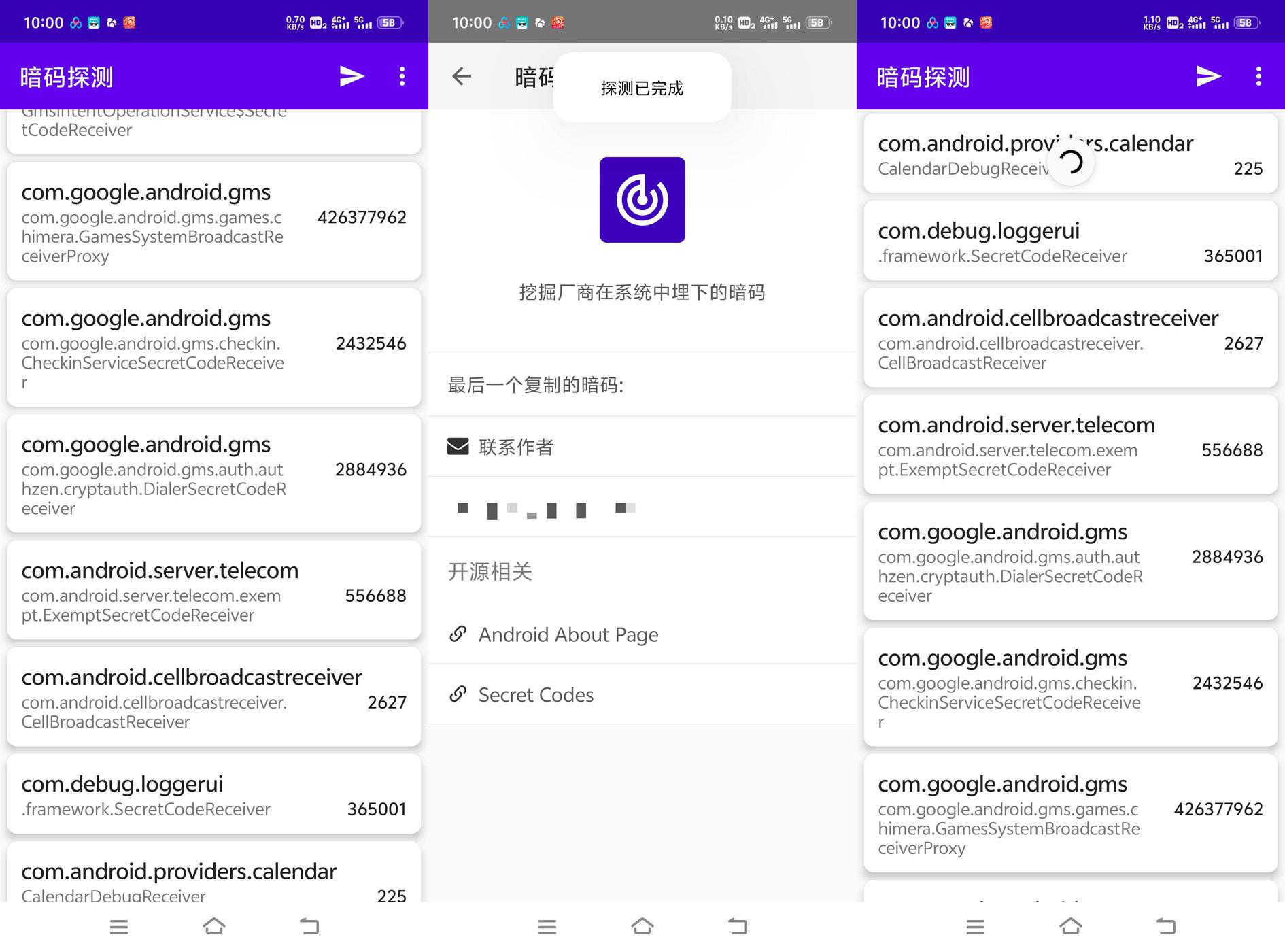The height and width of the screenshot is (952, 1285).
Task: Select the cellbroadcastreceiver 2627 card in left screen
Action: tap(214, 697)
